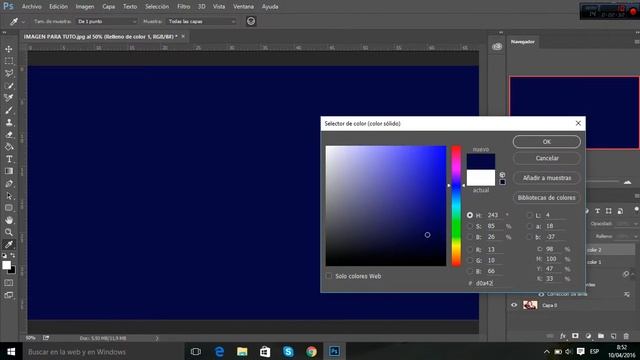Screen dimensions: 640x360
Task: Click the foreground color swatch in toolbar
Action: pyautogui.click(x=6, y=265)
